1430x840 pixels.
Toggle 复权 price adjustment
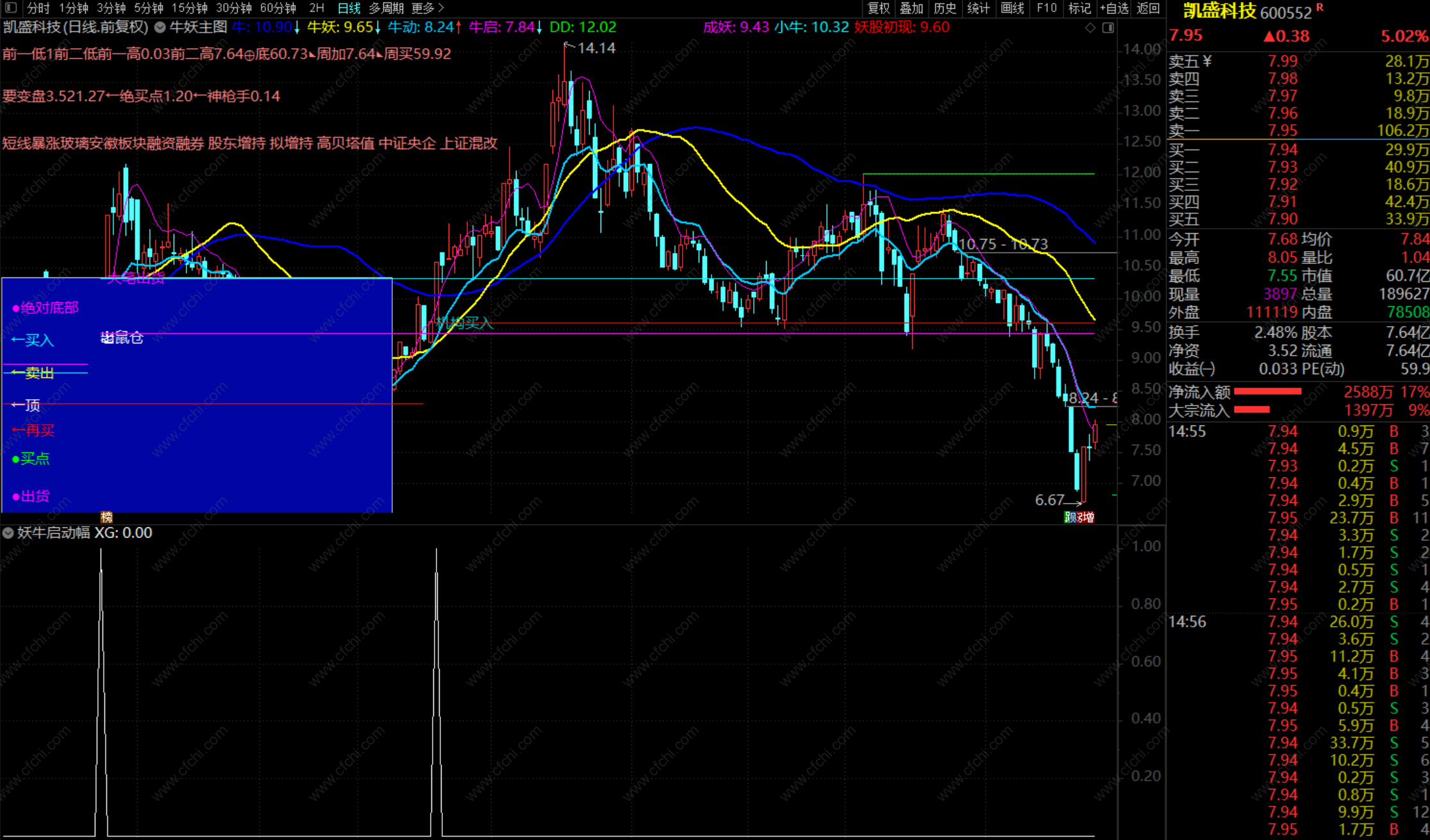coord(878,8)
